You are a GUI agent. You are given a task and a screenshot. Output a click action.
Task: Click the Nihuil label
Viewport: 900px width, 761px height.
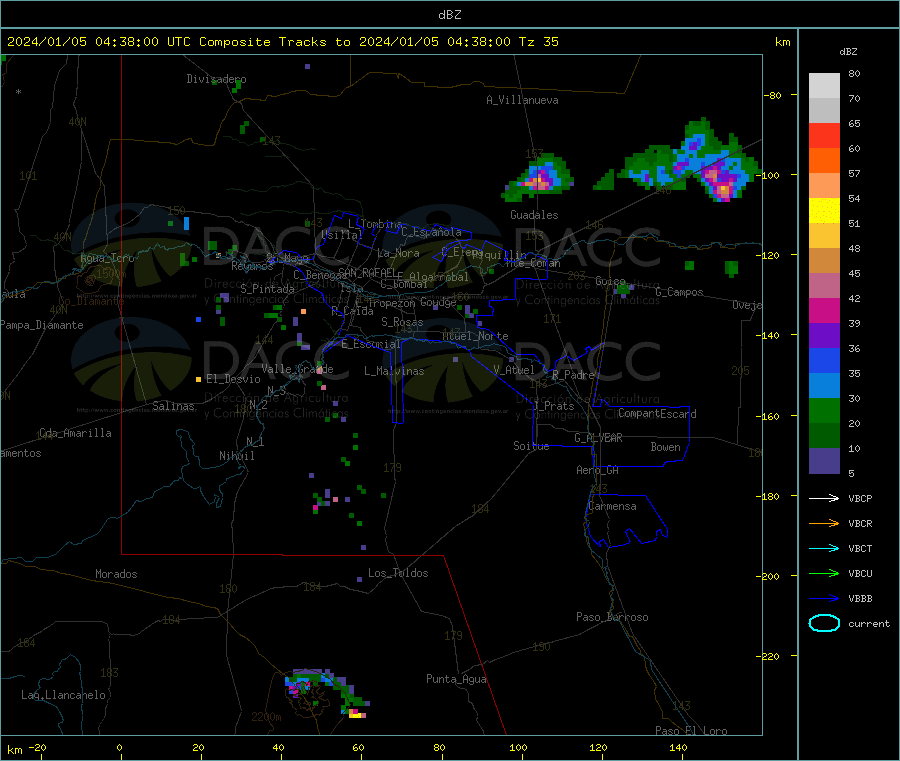tap(236, 456)
